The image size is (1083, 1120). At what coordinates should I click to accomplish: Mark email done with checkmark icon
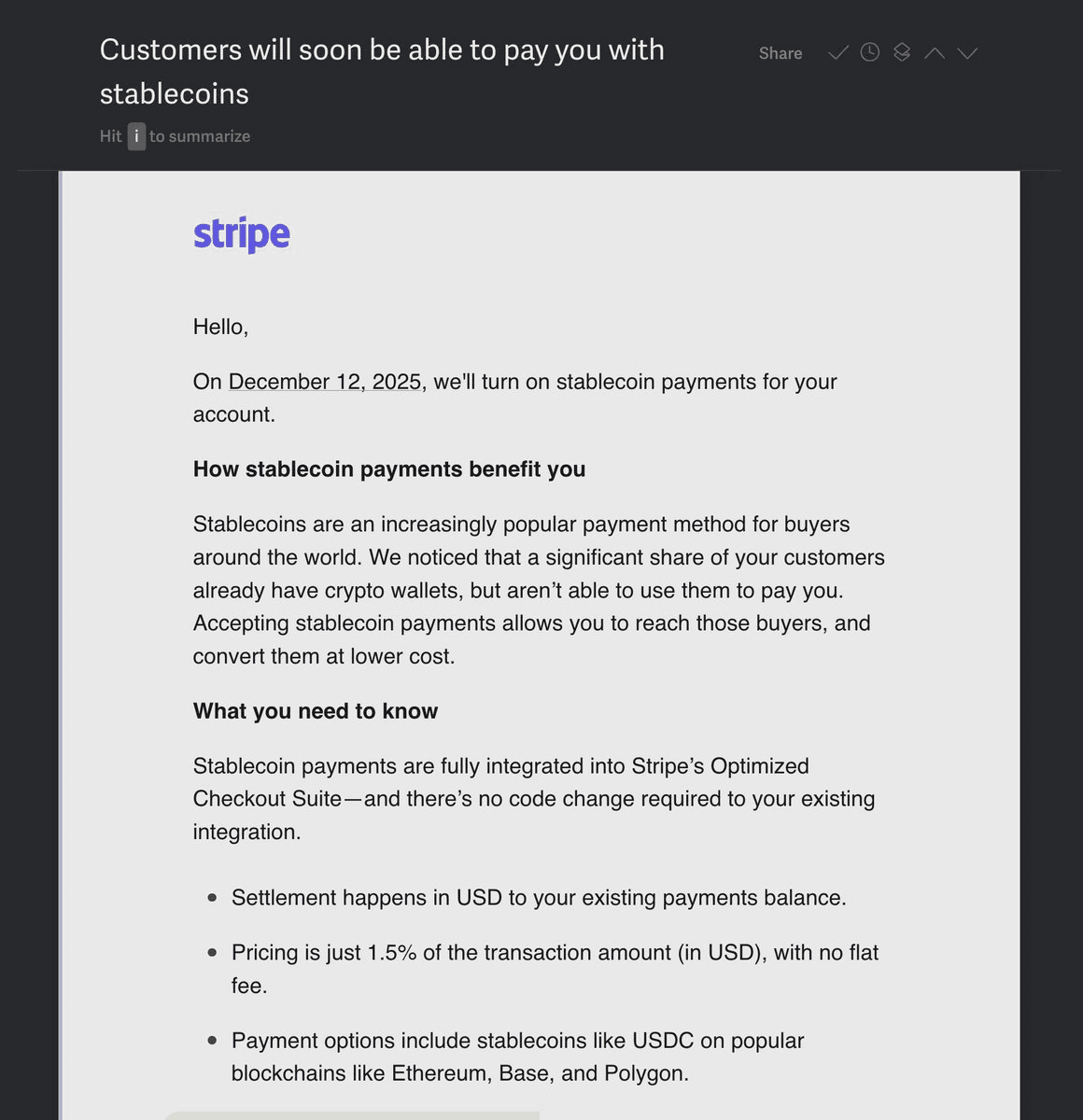837,53
